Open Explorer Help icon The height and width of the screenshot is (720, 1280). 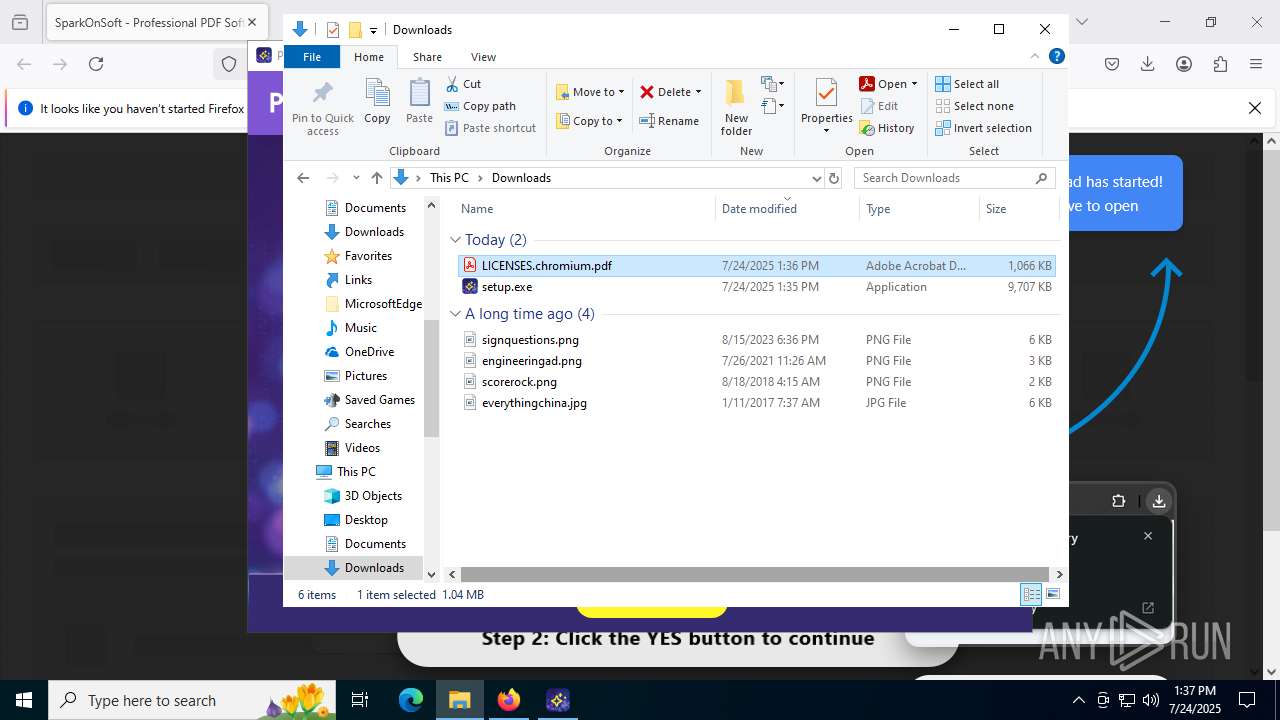[x=1056, y=57]
